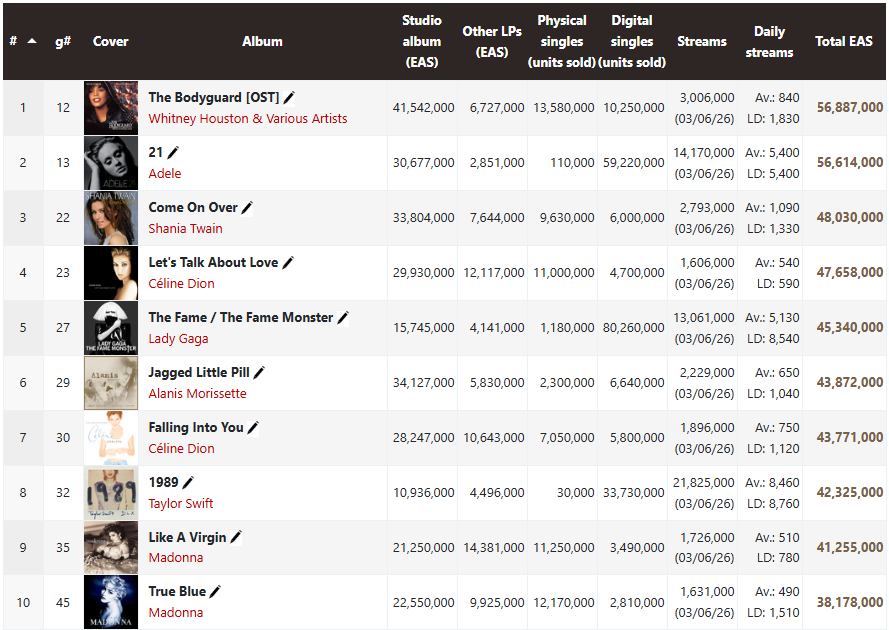Click the pencil icon next to 1989
Screen dimensions: 889x630
[188, 483]
